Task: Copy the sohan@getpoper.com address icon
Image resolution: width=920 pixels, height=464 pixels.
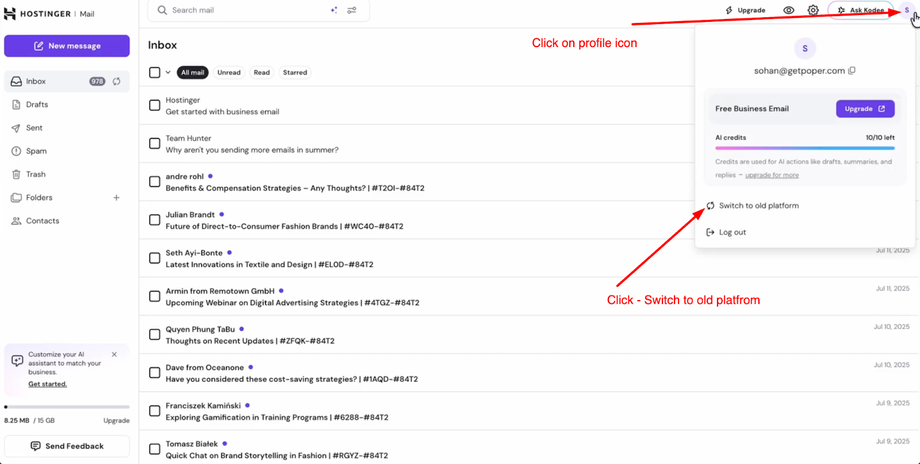Action: point(852,70)
